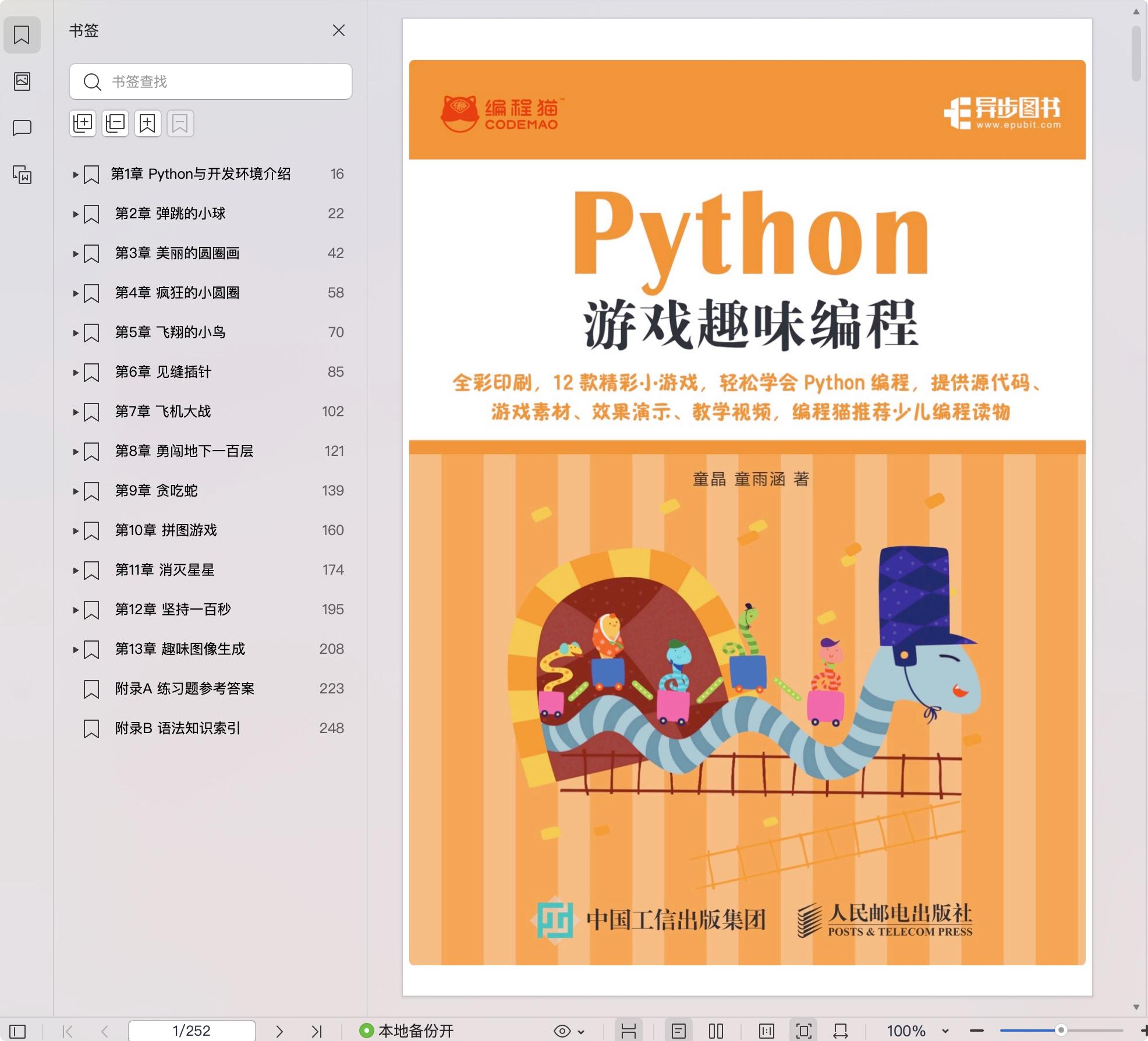Select single page view icon

pos(679,1031)
